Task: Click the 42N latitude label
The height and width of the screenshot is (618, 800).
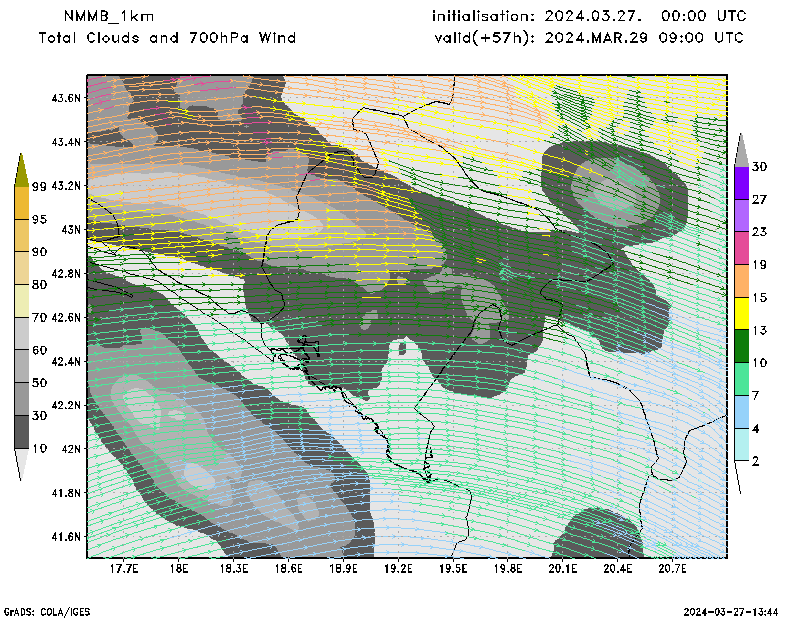Action: (x=71, y=449)
